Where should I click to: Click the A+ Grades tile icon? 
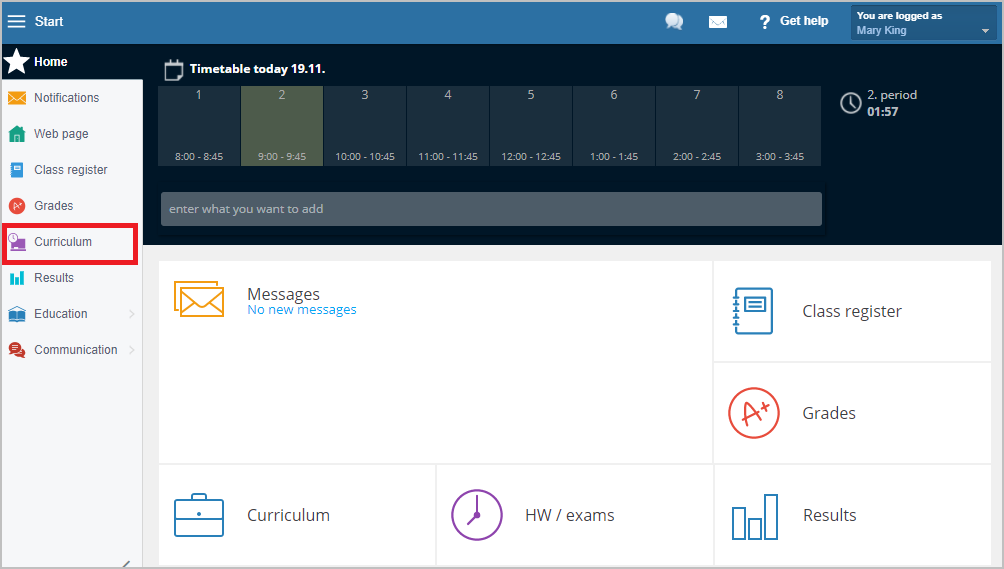click(x=754, y=413)
